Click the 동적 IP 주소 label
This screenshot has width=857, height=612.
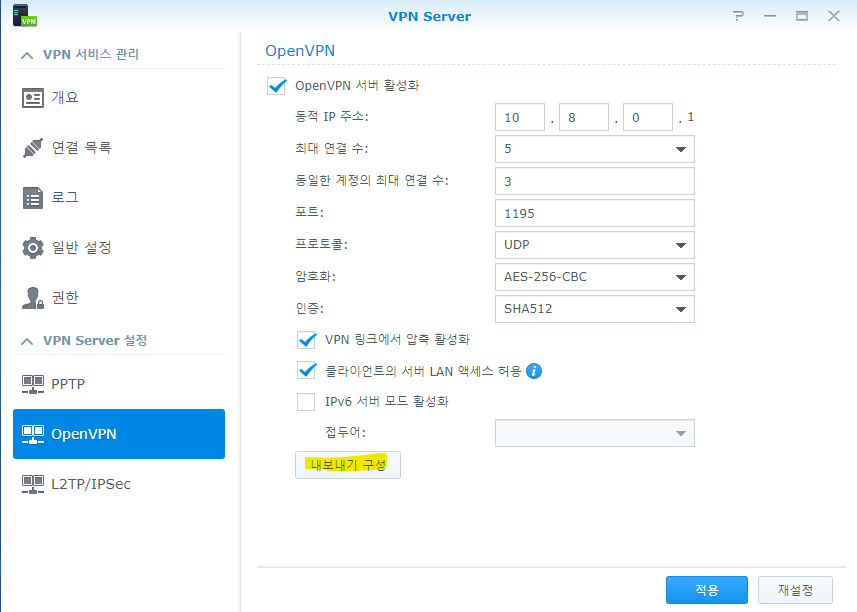pos(332,116)
